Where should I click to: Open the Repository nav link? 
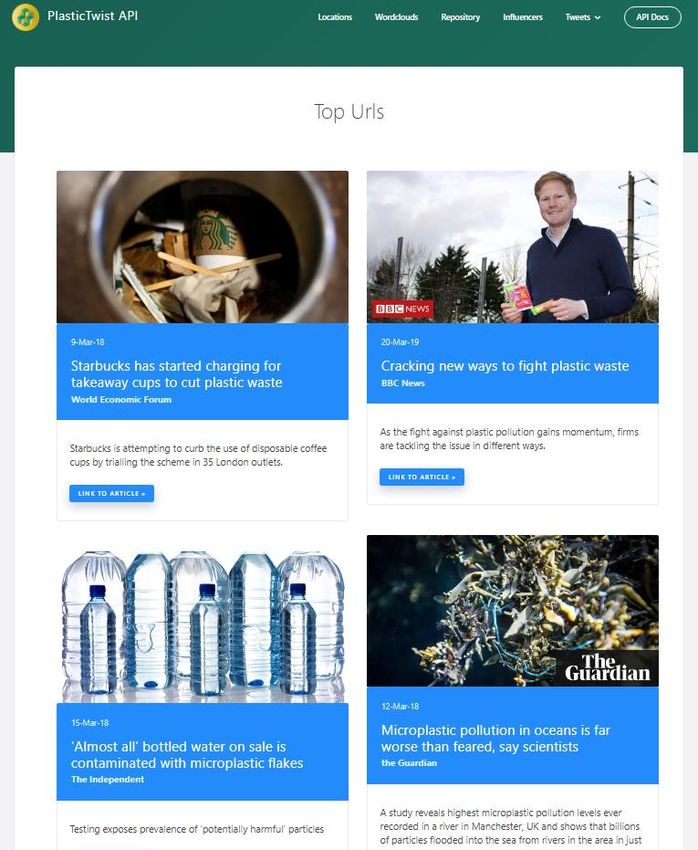pyautogui.click(x=460, y=17)
